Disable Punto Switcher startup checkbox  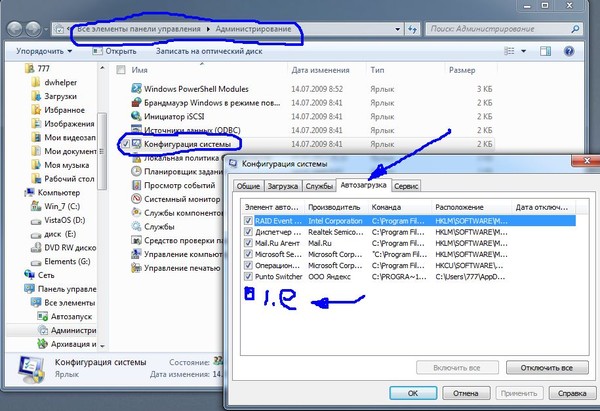coord(248,276)
